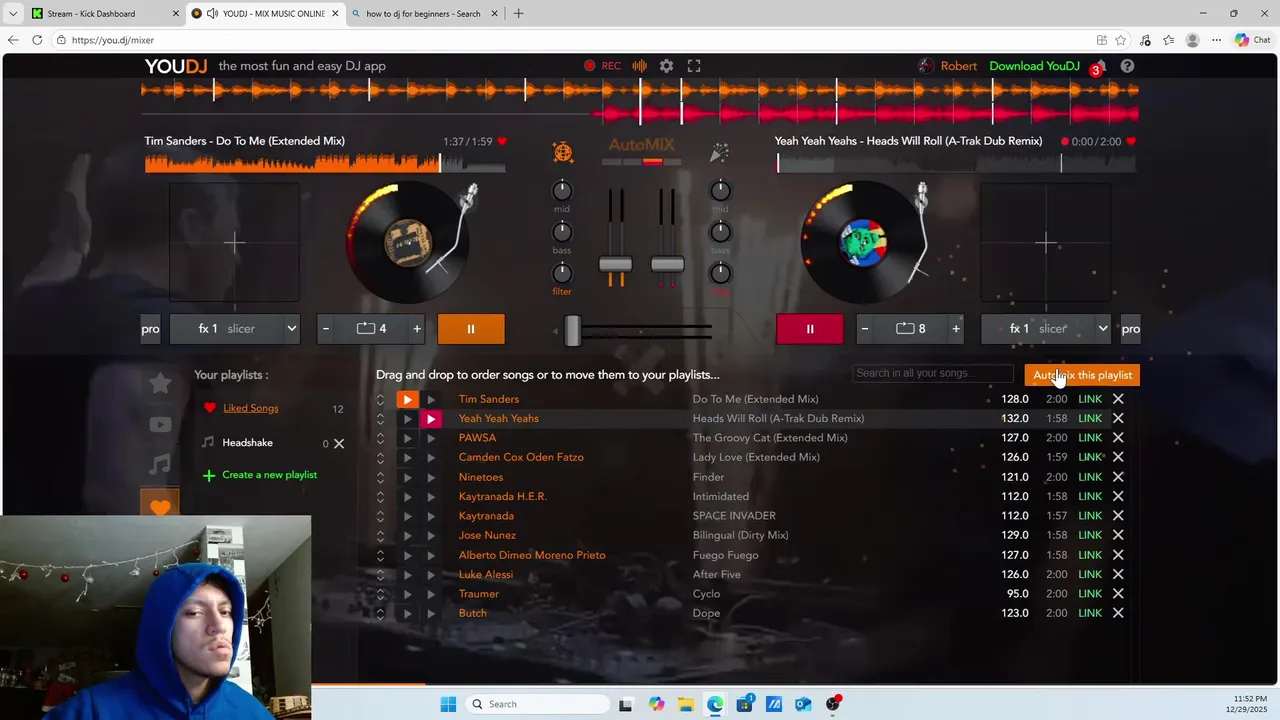This screenshot has height=720, width=1280.
Task: Click the left deck fx XY pad
Action: pyautogui.click(x=234, y=242)
